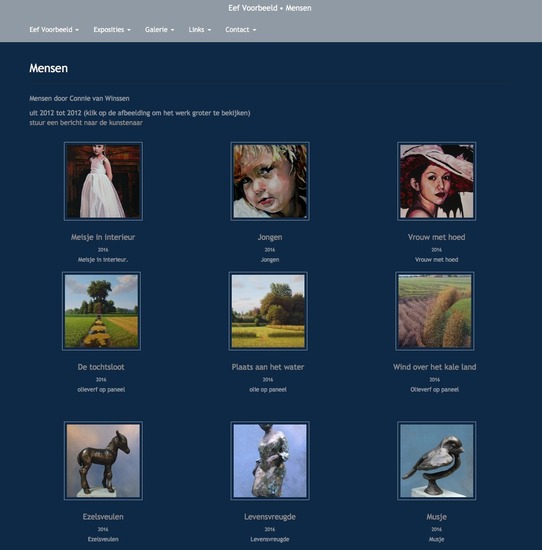Open the Ezelsveulen sculpture thumbnail

[x=103, y=461]
